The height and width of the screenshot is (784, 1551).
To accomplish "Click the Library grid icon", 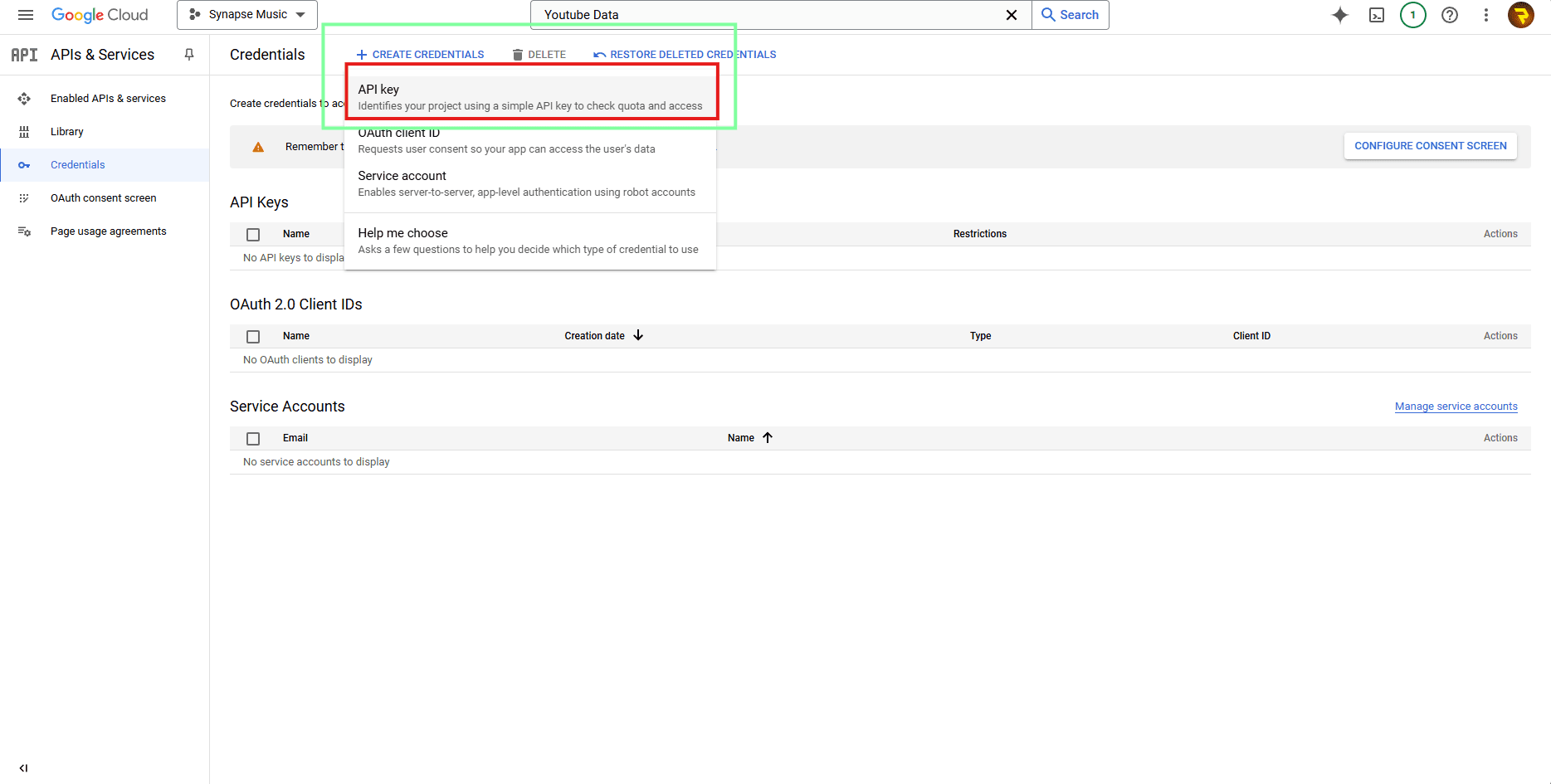I will [x=24, y=132].
